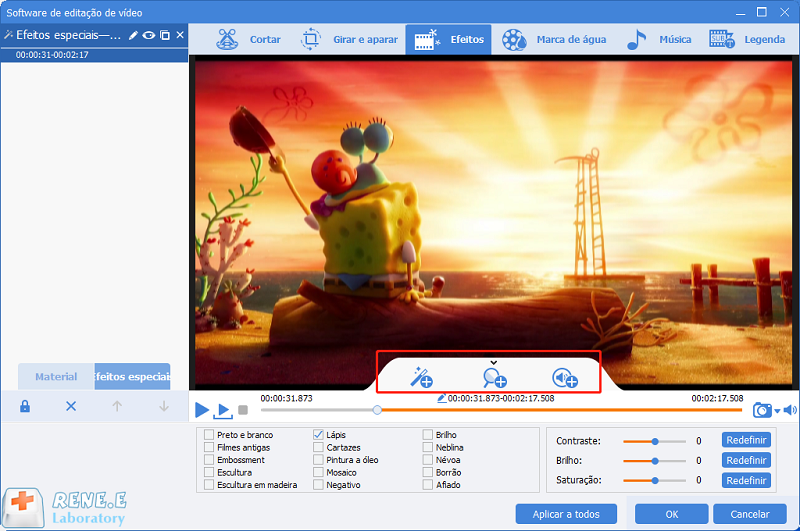800x531 pixels.
Task: Switch to the Música tab
Action: [x=659, y=39]
